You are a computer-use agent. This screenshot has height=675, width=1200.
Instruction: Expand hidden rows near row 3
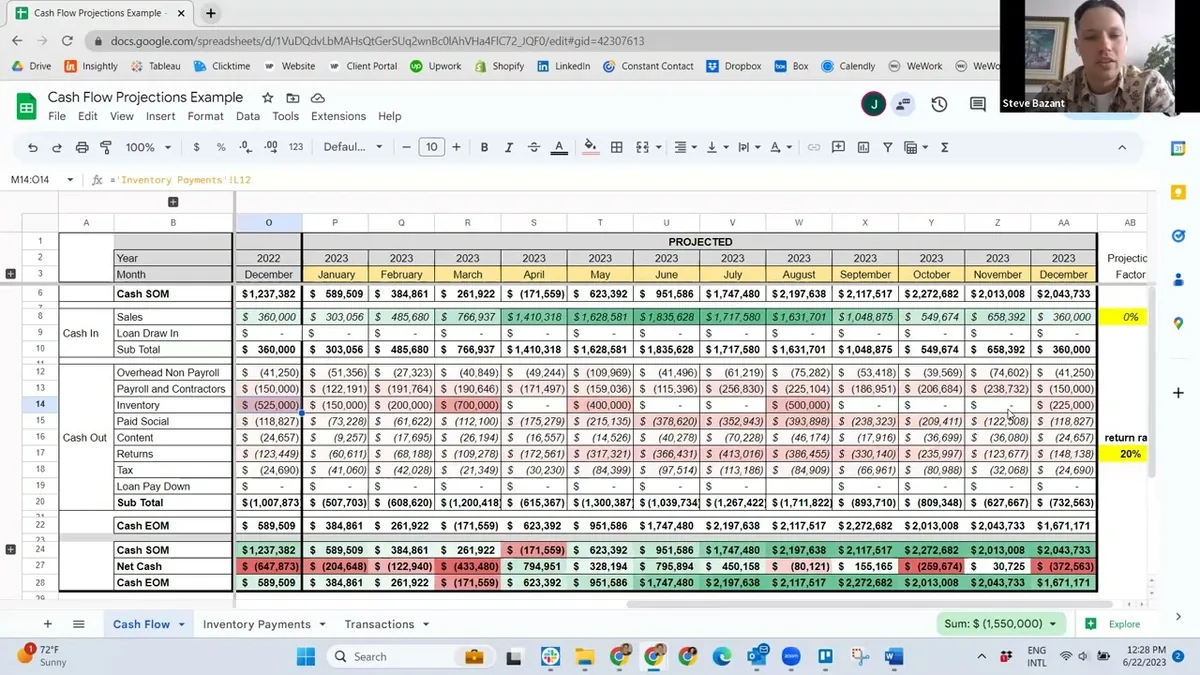[x=11, y=274]
